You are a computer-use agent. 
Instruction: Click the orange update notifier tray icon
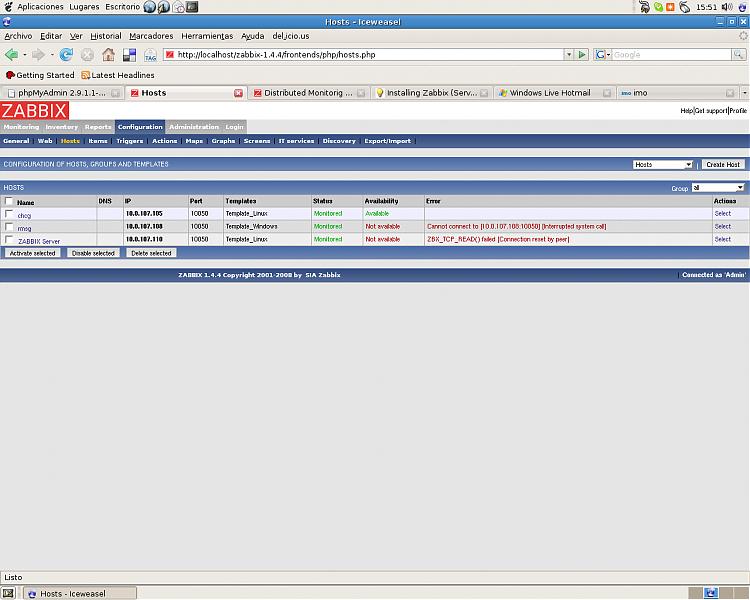tap(671, 7)
